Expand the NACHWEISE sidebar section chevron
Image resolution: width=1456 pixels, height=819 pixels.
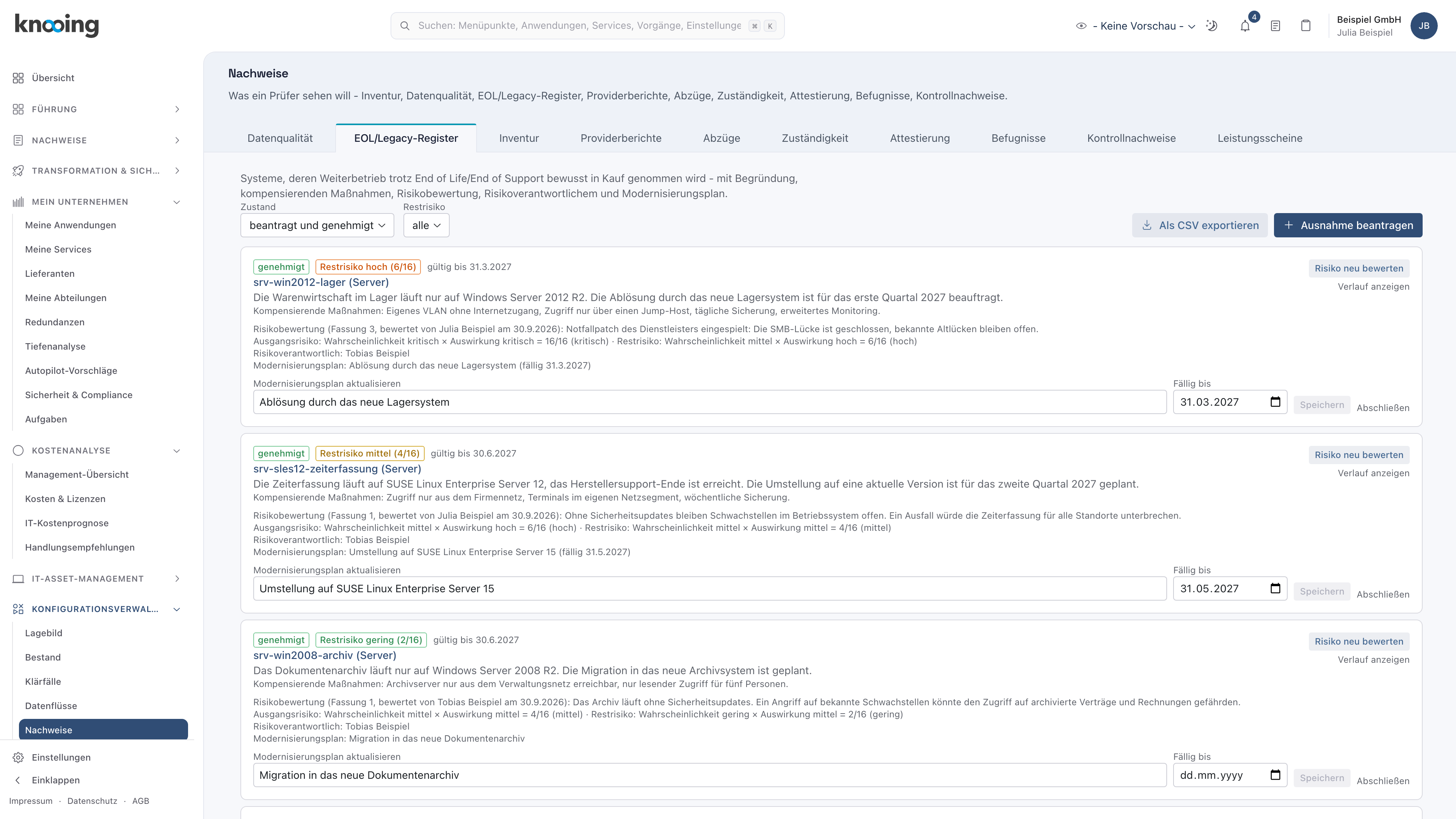coord(177,140)
